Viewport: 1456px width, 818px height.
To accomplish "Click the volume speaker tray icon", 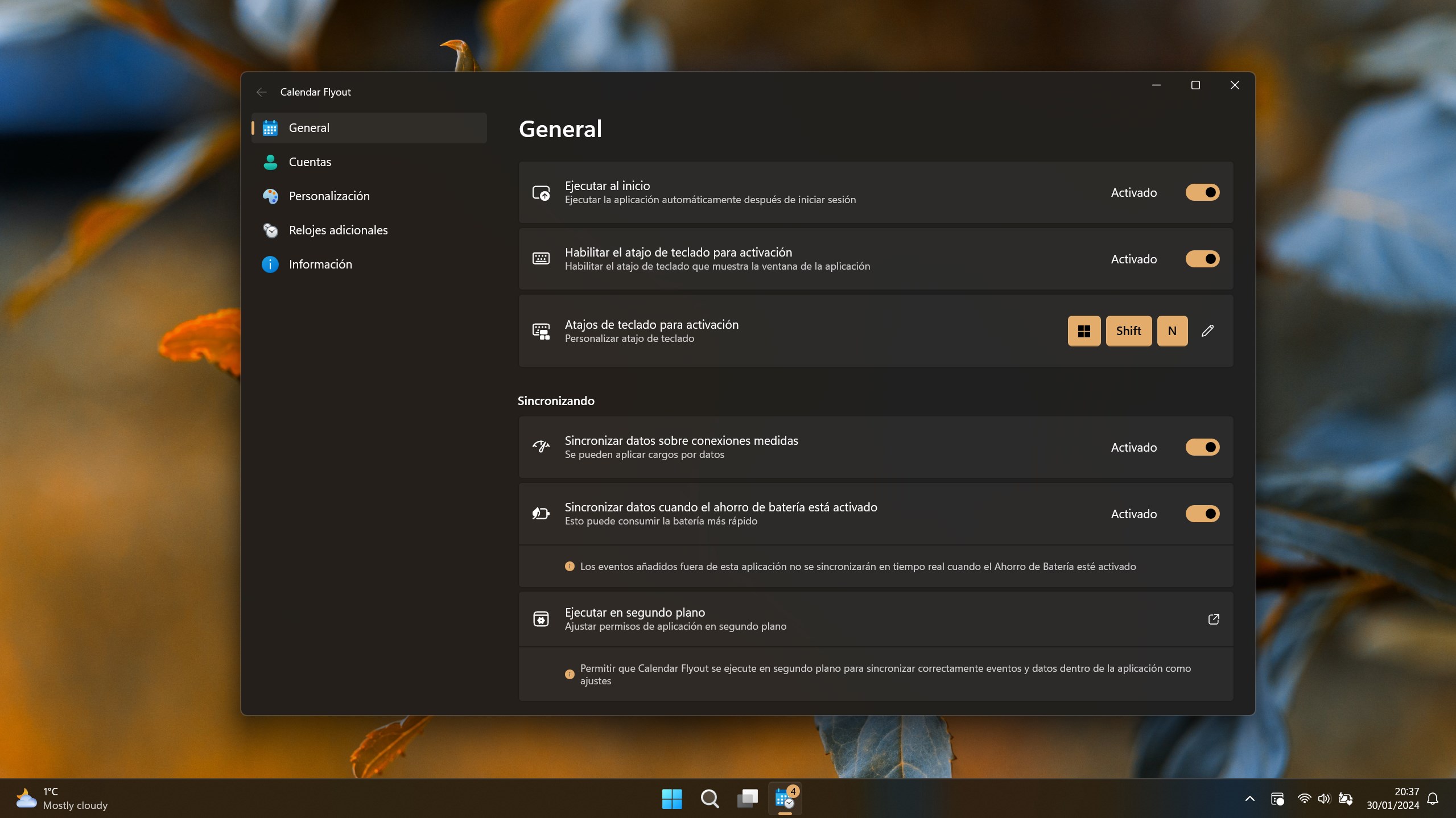I will 1324,799.
